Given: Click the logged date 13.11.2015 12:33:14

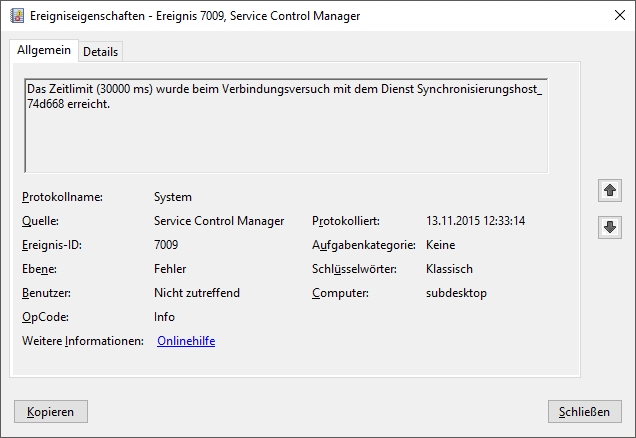Looking at the screenshot, I should point(475,221).
